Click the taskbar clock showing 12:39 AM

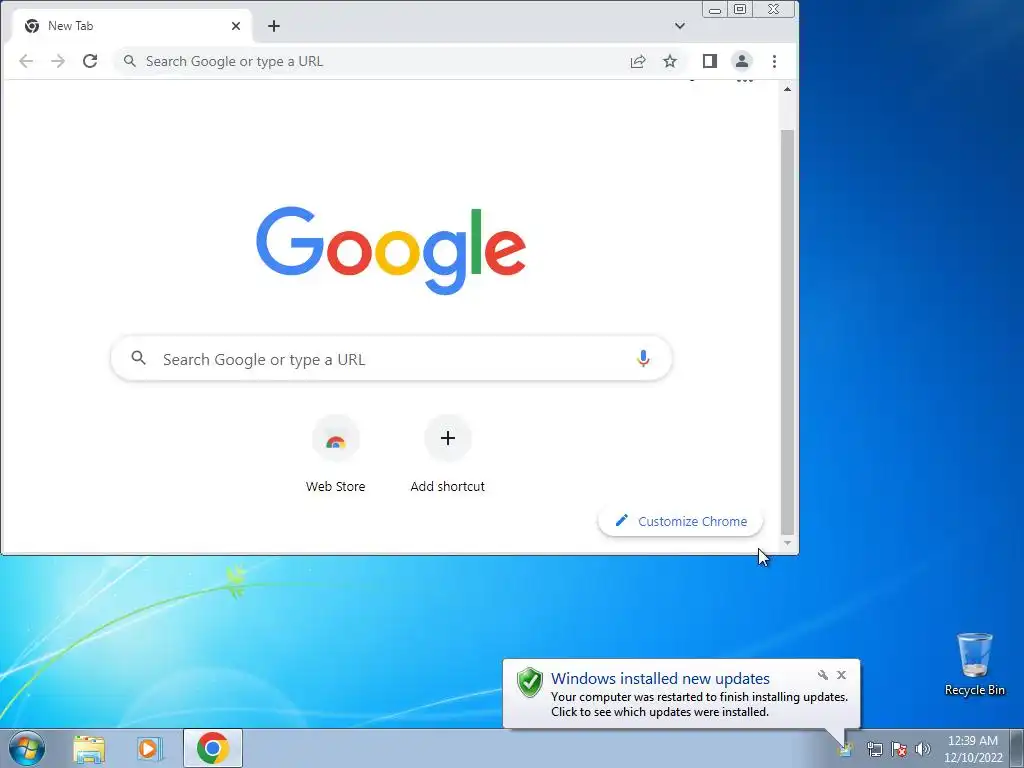click(x=973, y=749)
